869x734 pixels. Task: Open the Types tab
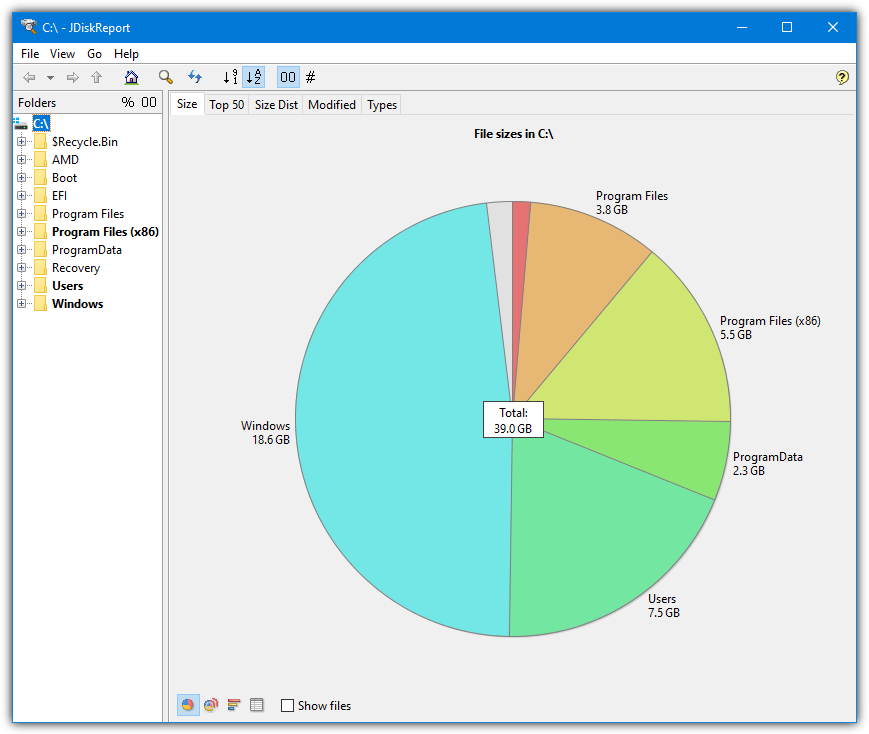pos(382,105)
